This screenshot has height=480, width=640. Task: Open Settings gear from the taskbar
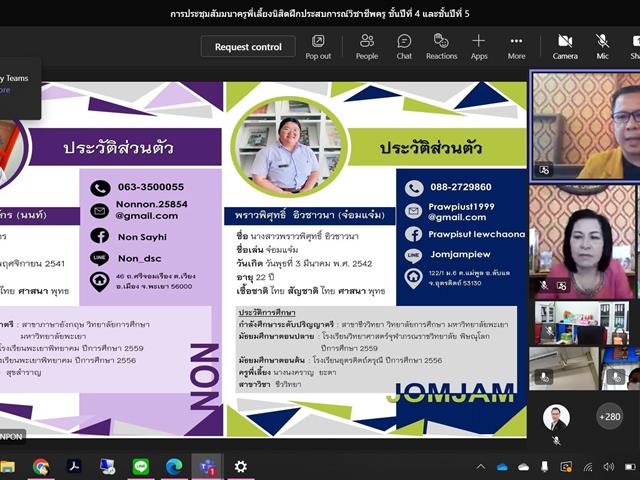coord(240,467)
